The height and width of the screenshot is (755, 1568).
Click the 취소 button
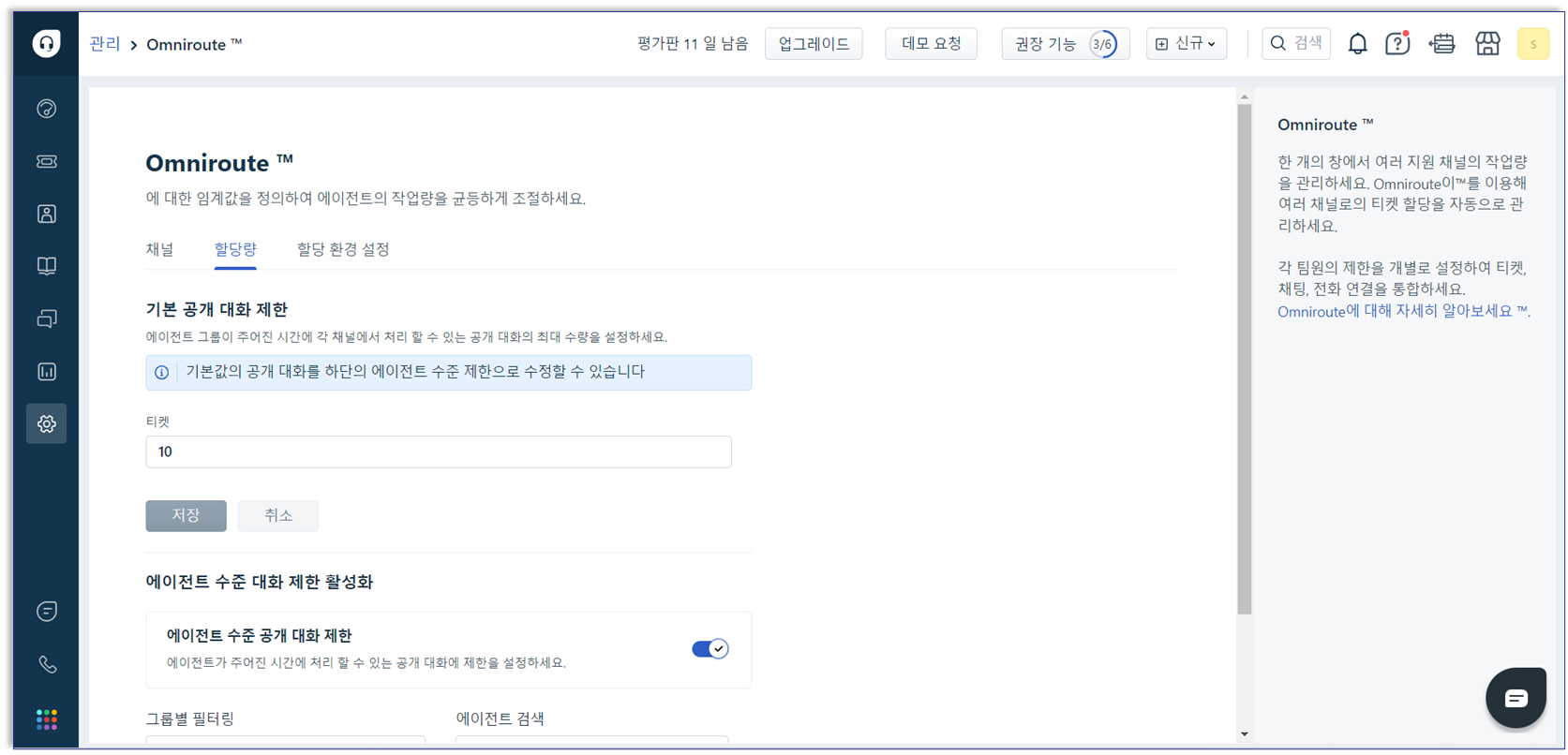click(278, 515)
